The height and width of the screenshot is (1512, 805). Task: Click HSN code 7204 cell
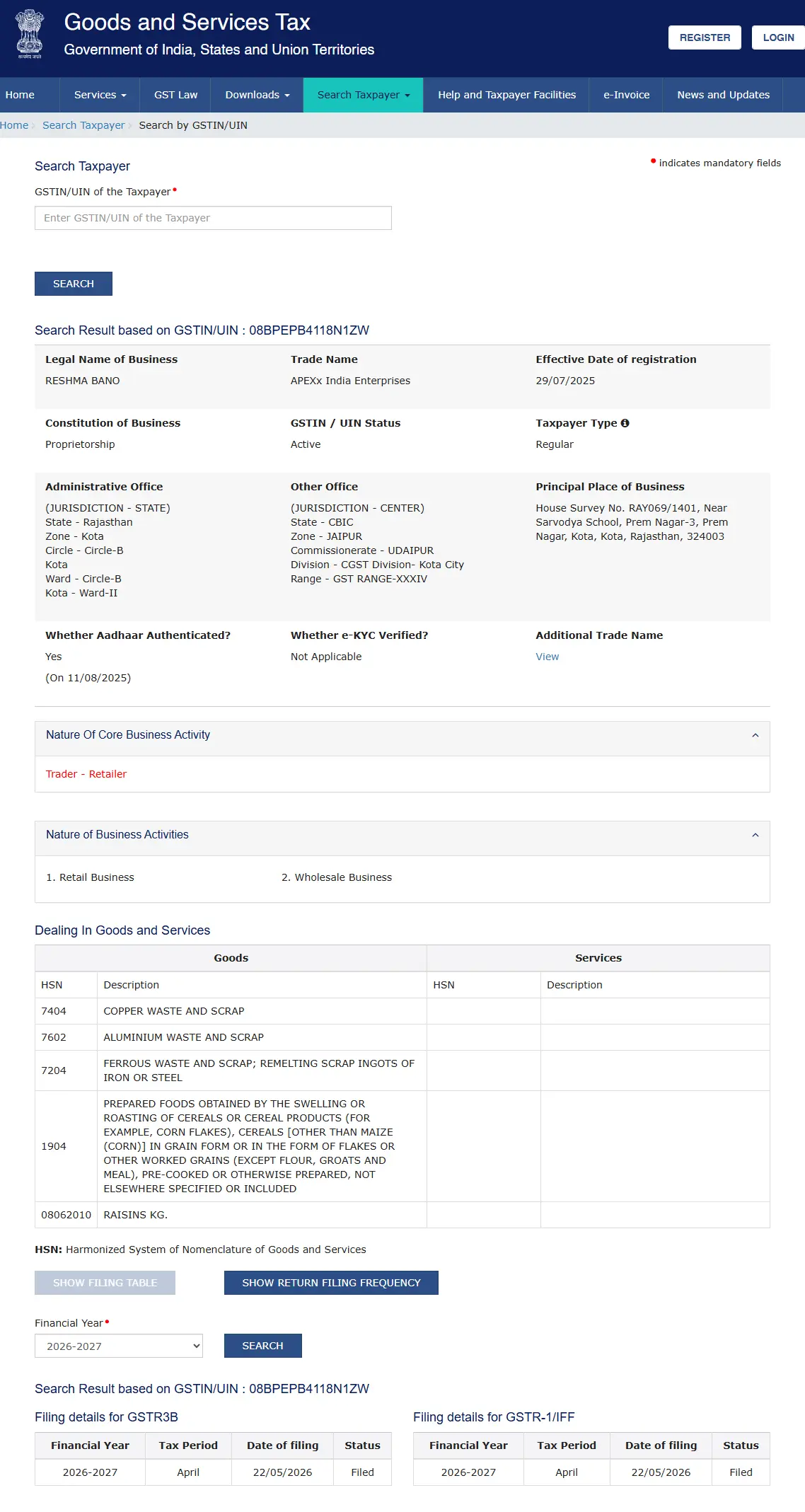[x=66, y=1070]
